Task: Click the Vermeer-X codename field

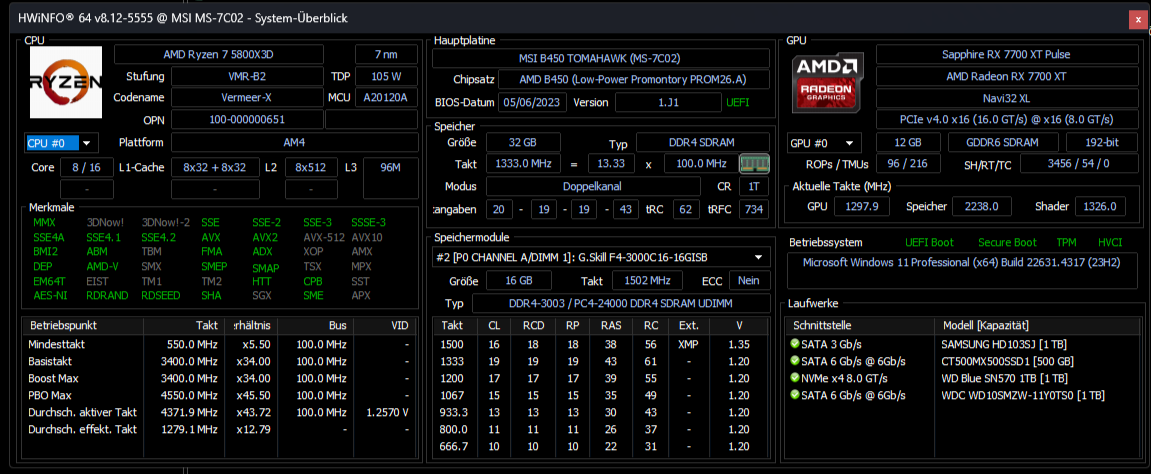Action: [x=247, y=98]
